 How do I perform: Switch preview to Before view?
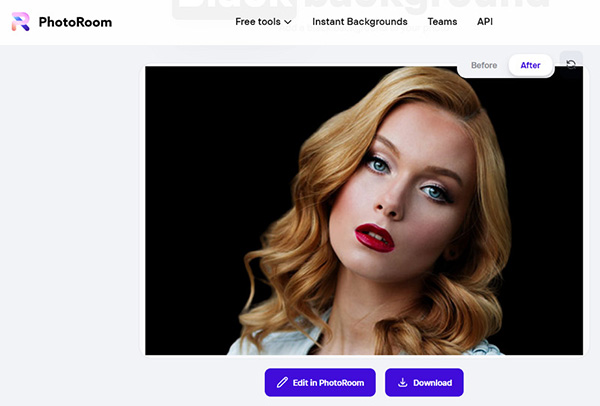coord(484,65)
